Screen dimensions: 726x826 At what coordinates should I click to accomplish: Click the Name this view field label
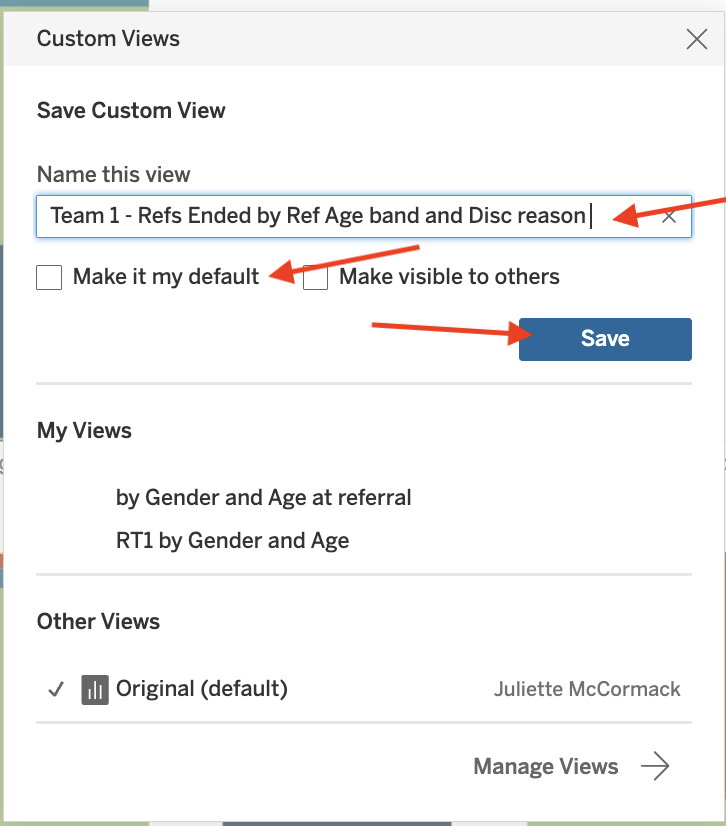pyautogui.click(x=113, y=174)
